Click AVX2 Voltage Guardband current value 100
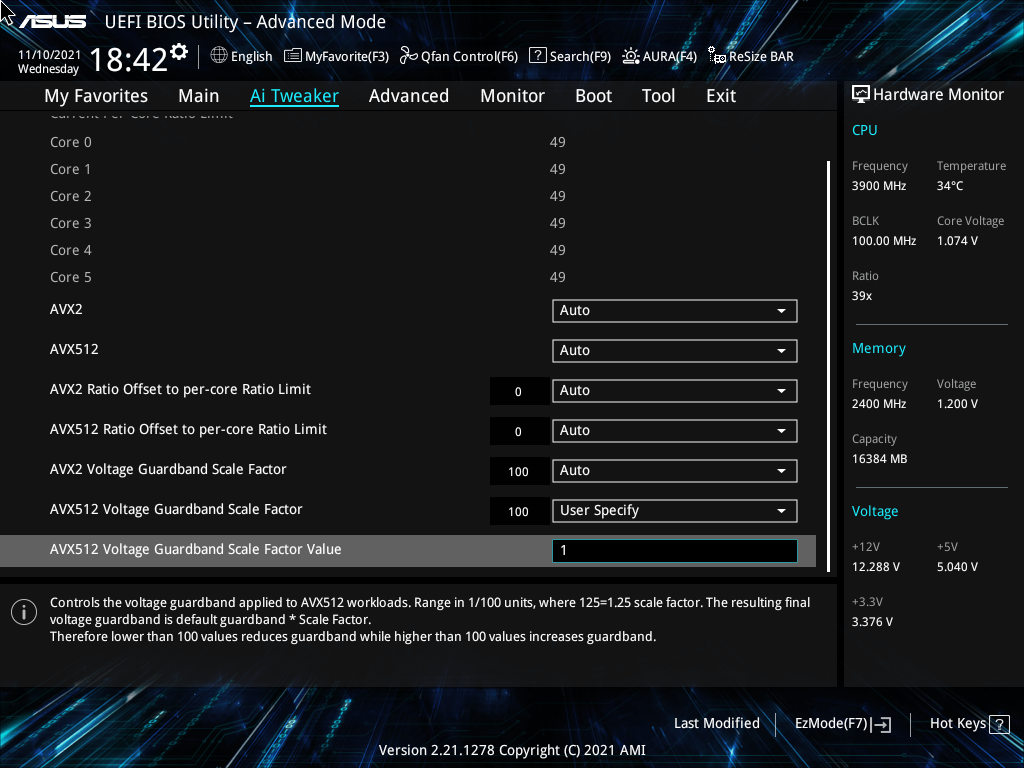1024x768 pixels. 519,472
